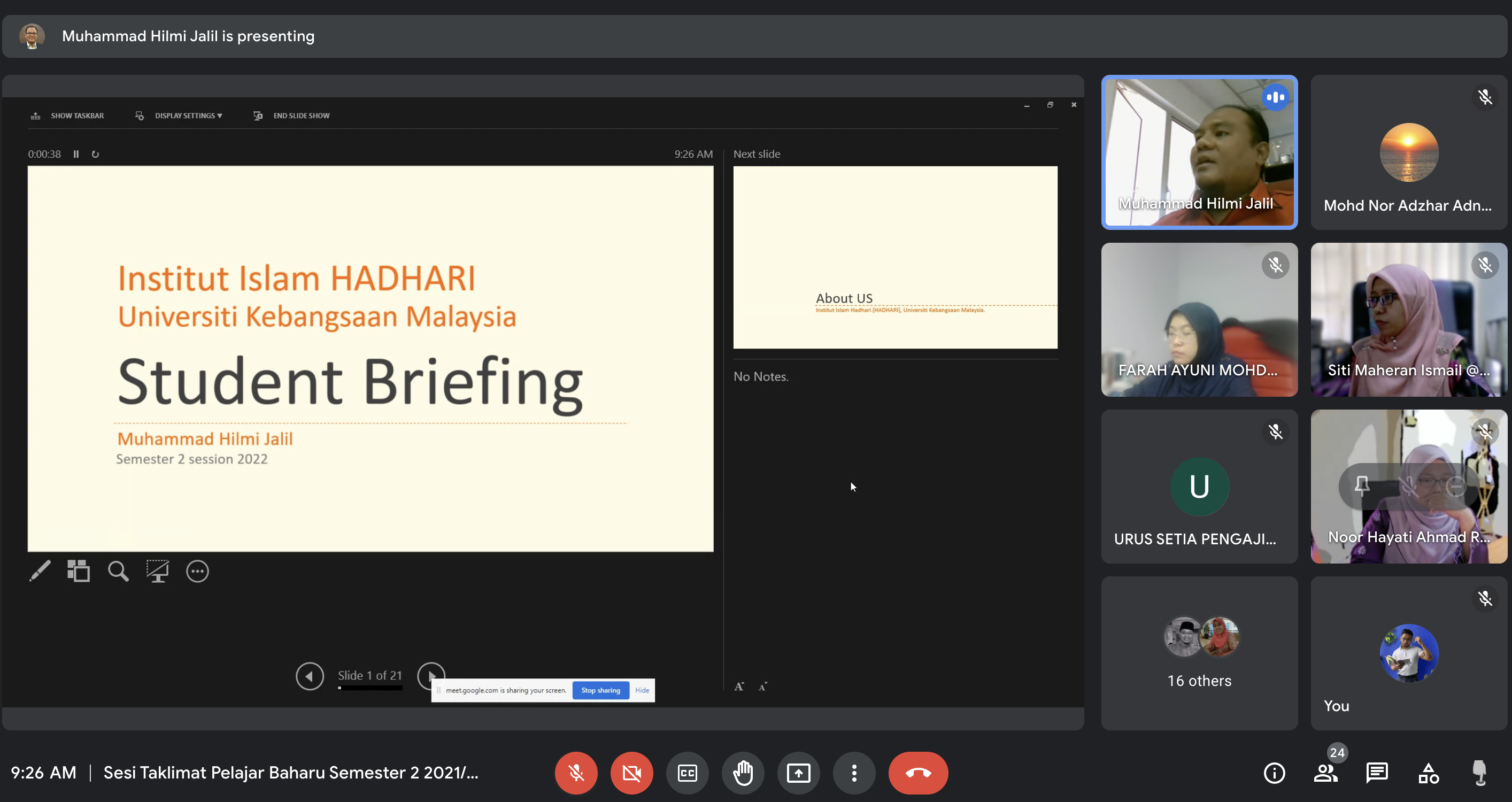The height and width of the screenshot is (802, 1512).
Task: Turn on closed captions
Action: coord(686,773)
